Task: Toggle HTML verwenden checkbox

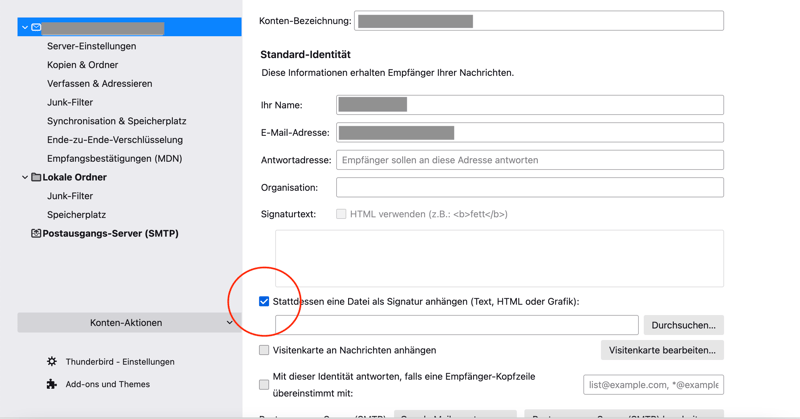Action: (x=341, y=214)
